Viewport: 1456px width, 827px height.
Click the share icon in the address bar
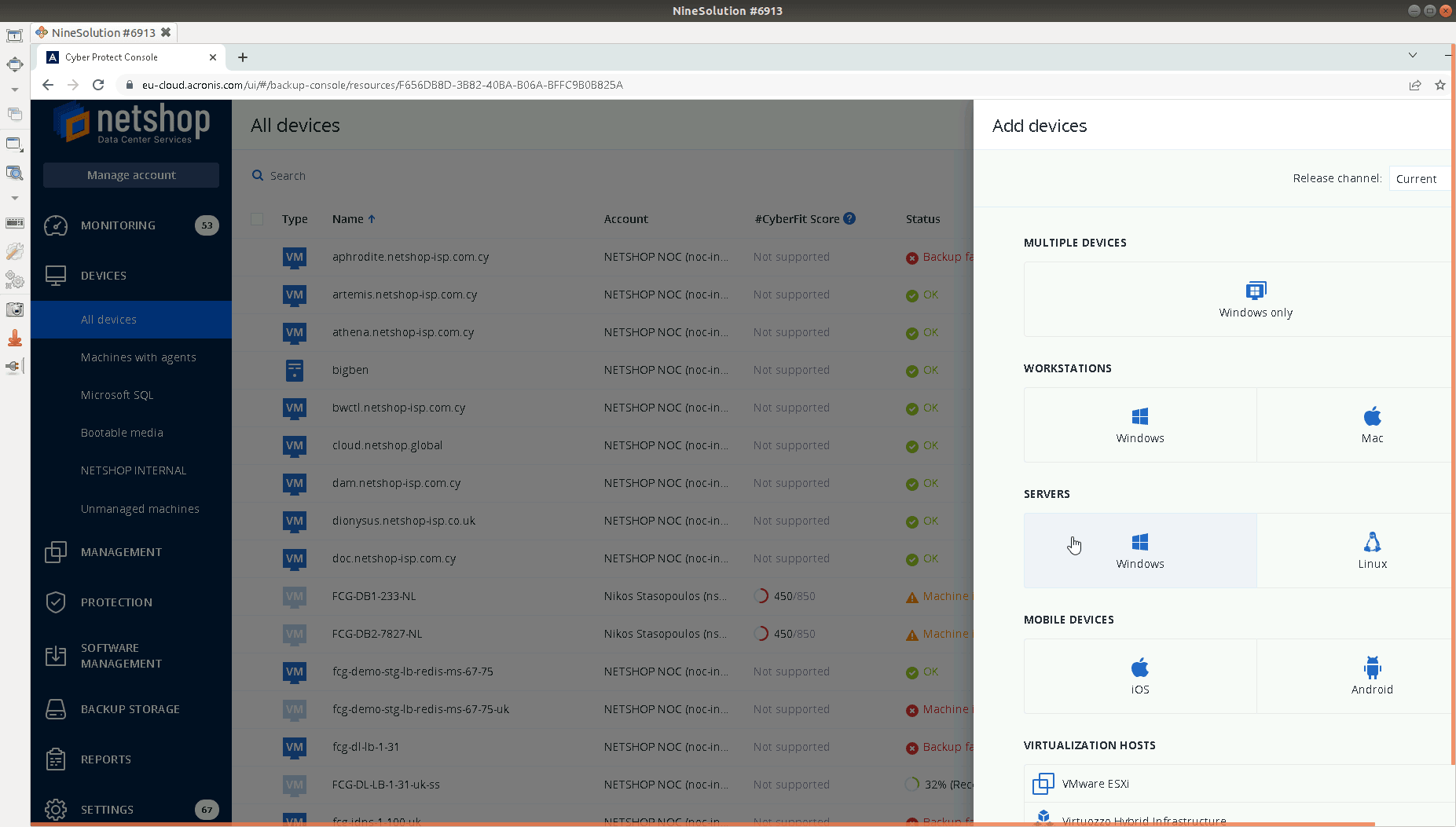pyautogui.click(x=1415, y=85)
